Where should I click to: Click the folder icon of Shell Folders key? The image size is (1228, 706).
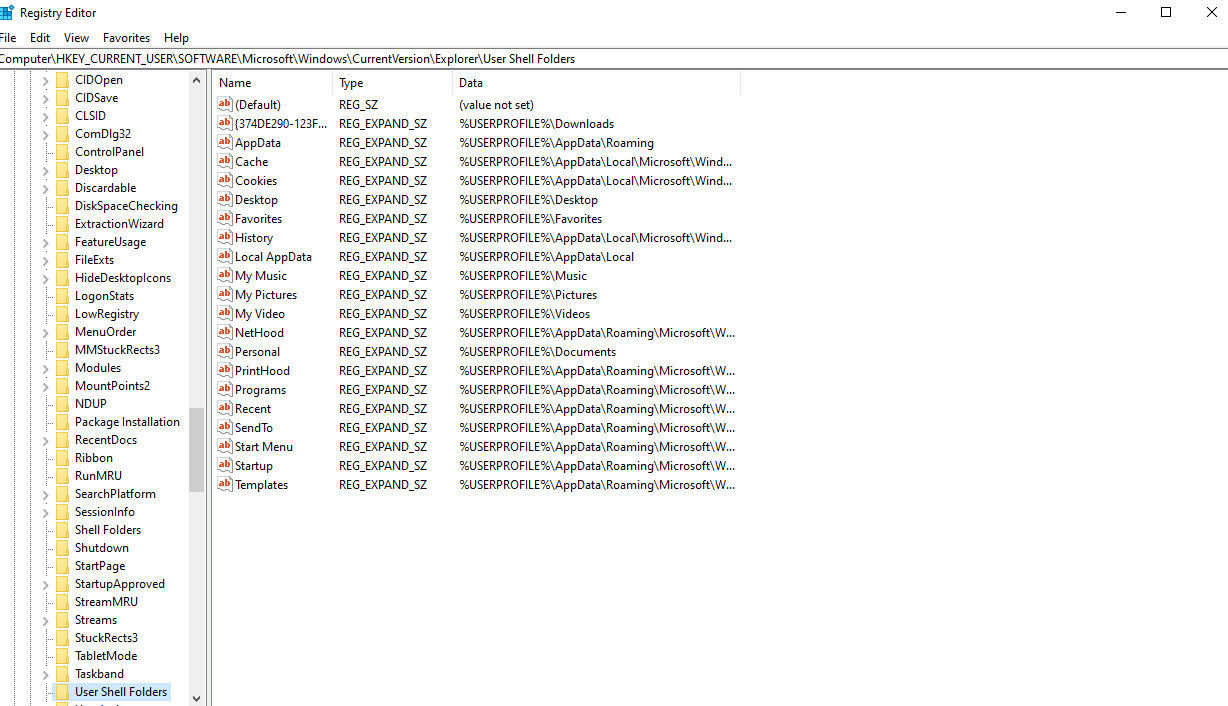pyautogui.click(x=62, y=530)
